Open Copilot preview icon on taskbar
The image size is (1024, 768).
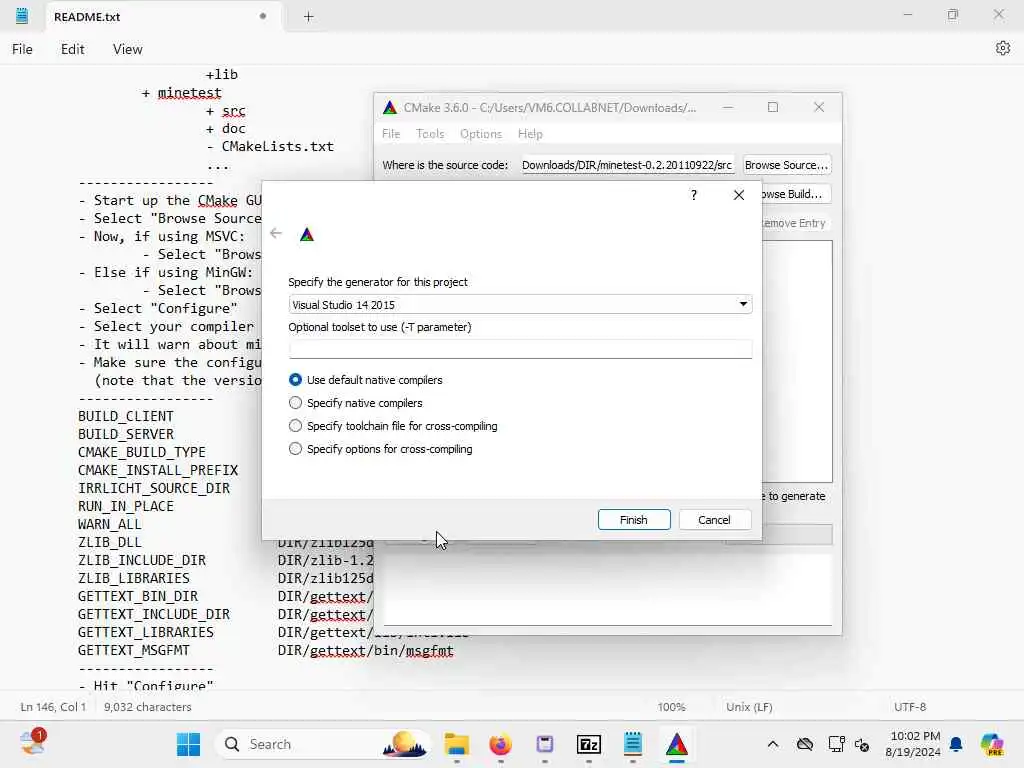point(992,744)
